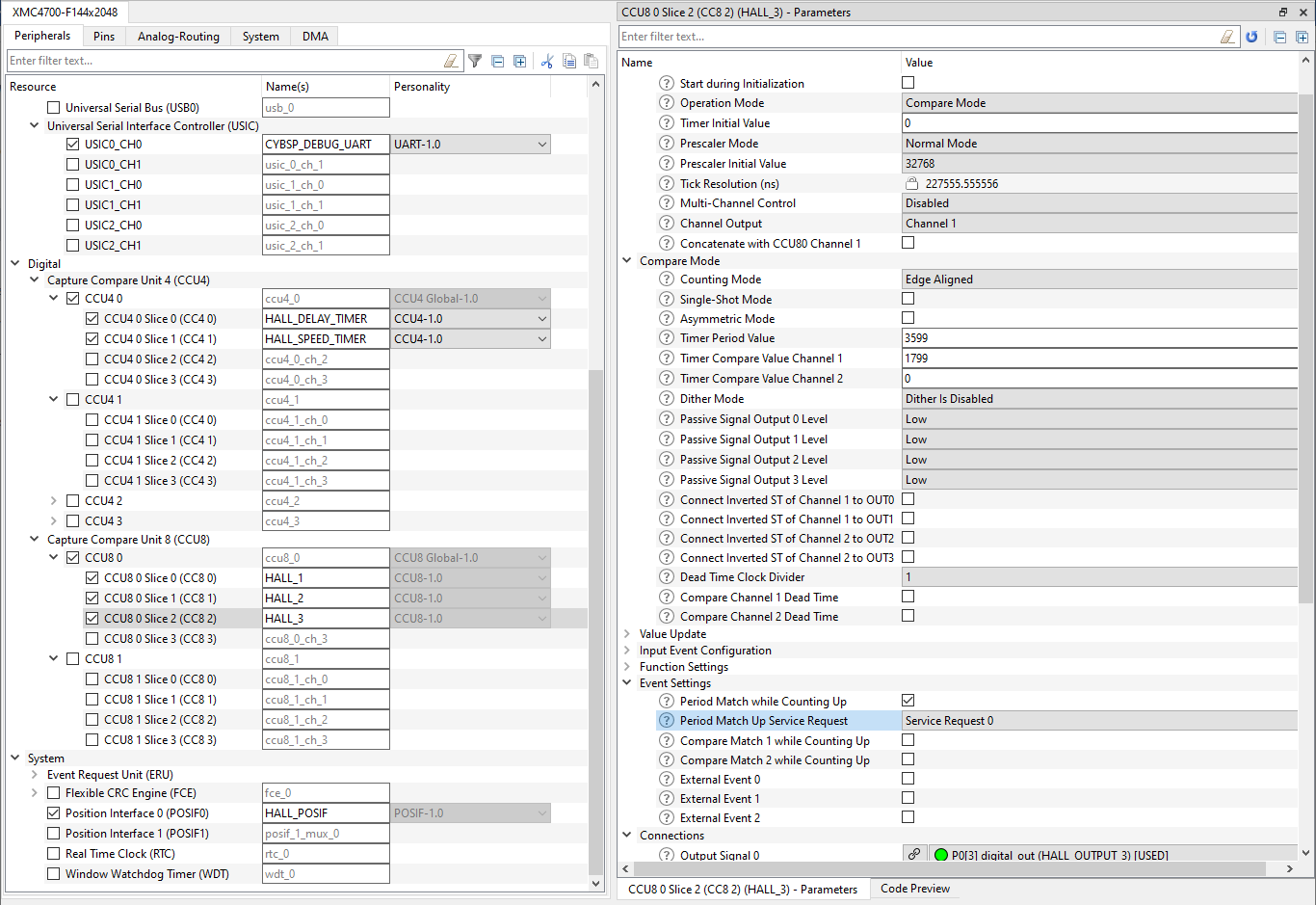Click the blue reset arrow in Parameters panel
This screenshot has height=905, width=1316.
[1251, 37]
